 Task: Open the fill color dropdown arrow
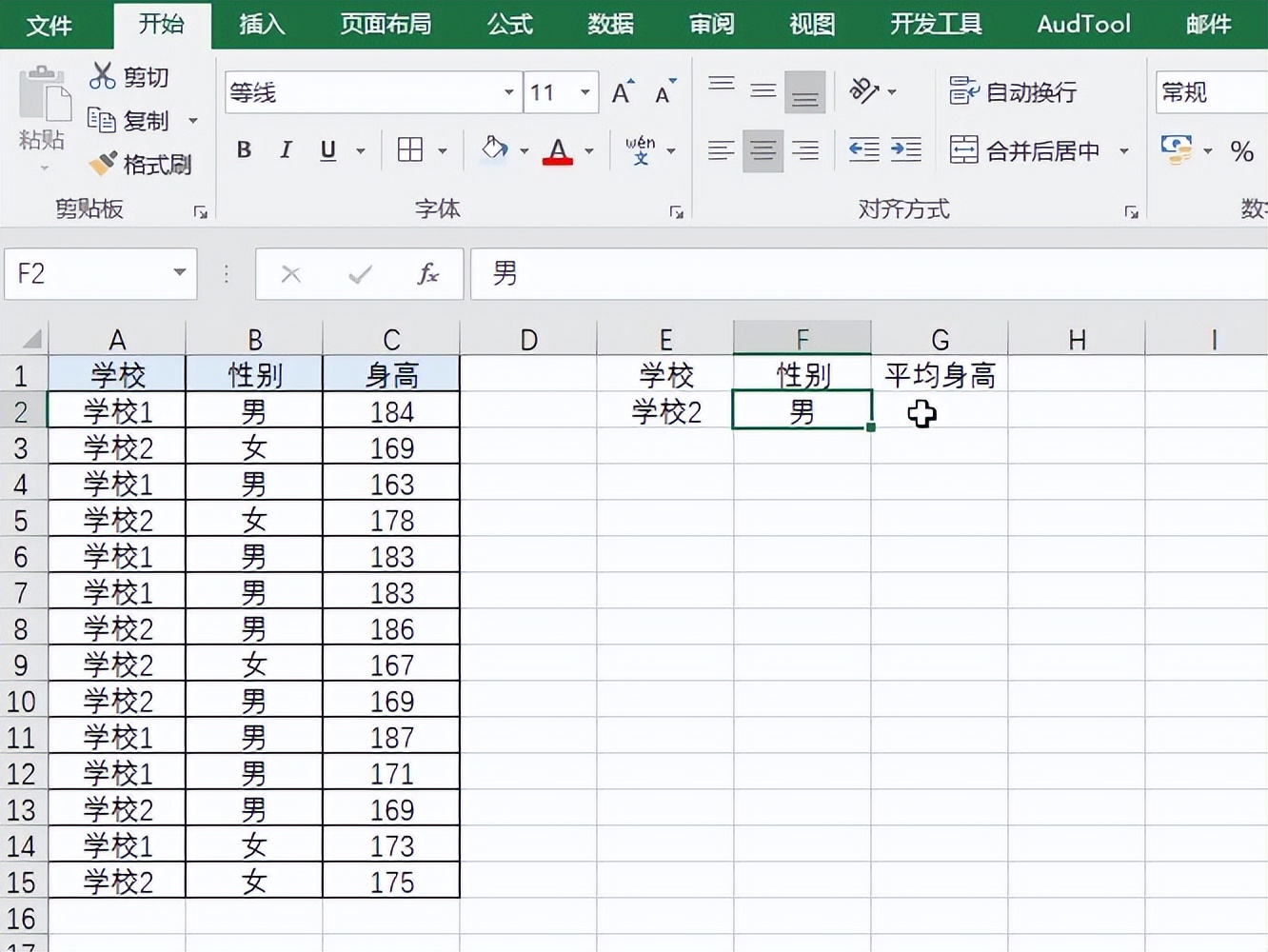click(x=524, y=150)
